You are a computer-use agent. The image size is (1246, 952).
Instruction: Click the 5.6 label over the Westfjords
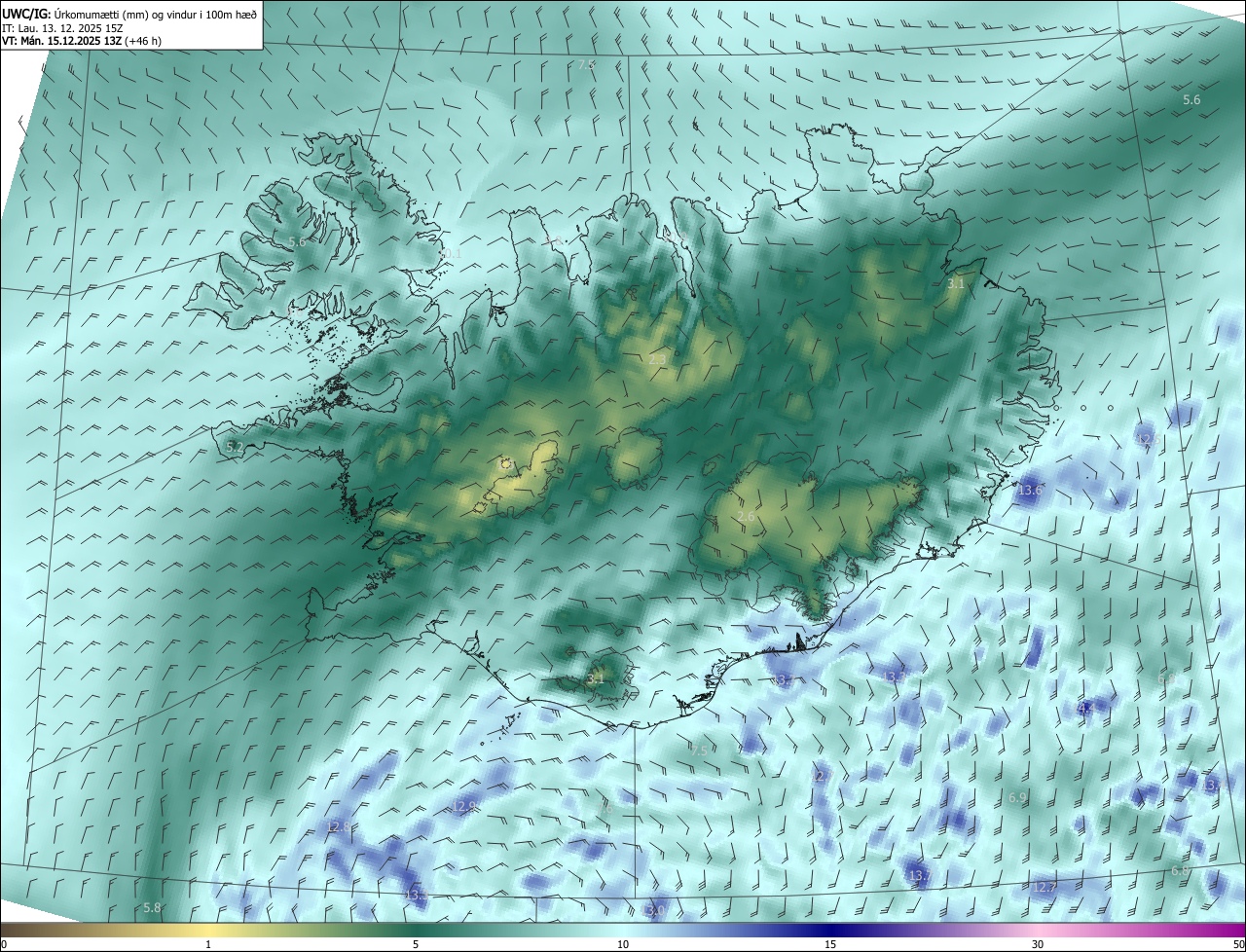[x=297, y=241]
